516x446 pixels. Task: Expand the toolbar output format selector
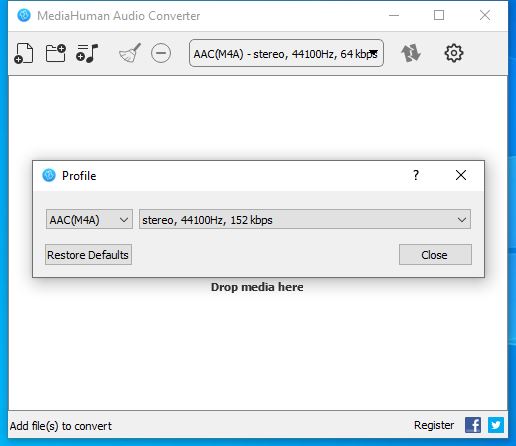(x=286, y=53)
